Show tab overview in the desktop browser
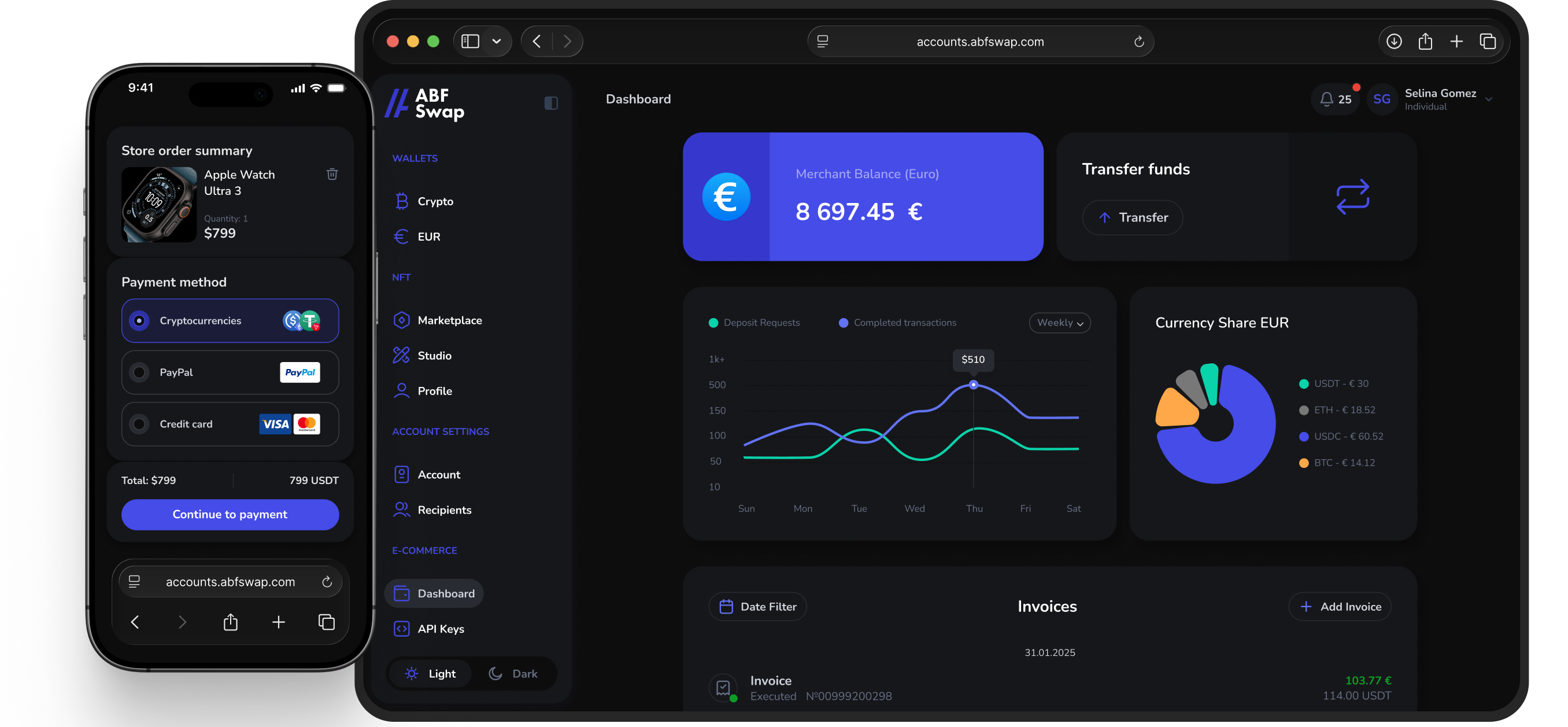Viewport: 1568px width, 727px height. (1487, 42)
